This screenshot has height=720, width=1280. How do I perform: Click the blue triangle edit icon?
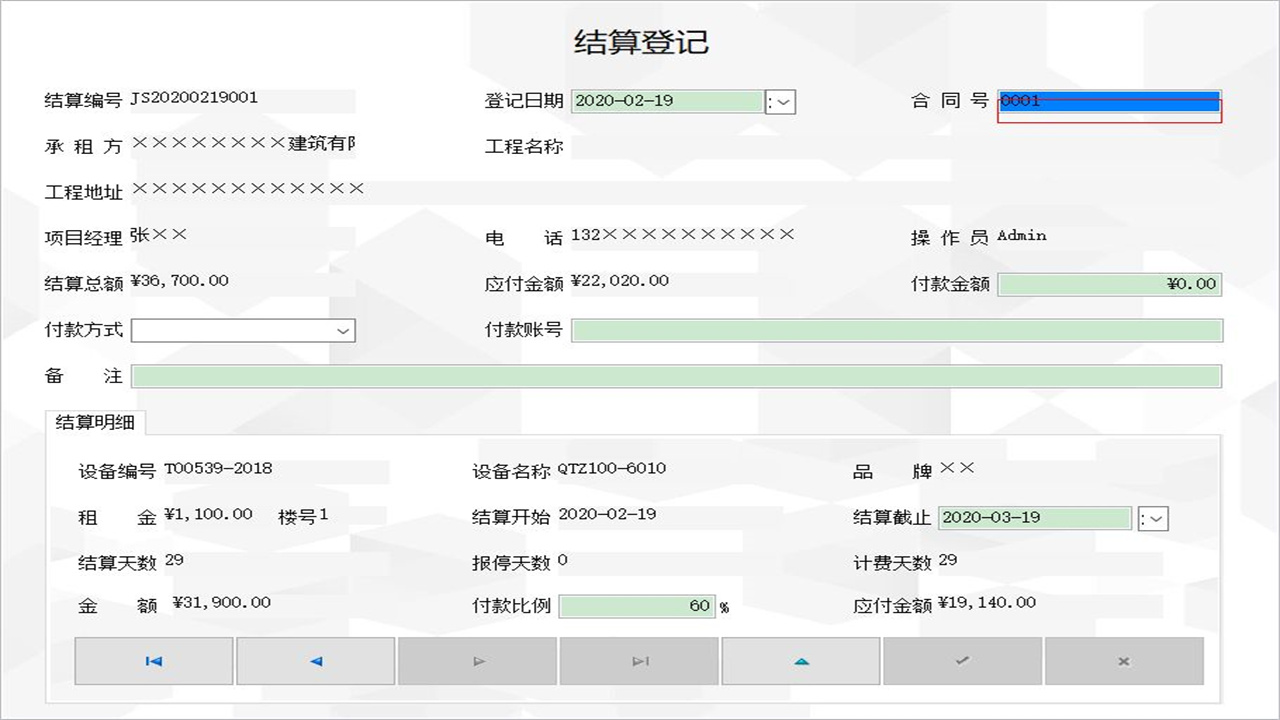point(800,660)
